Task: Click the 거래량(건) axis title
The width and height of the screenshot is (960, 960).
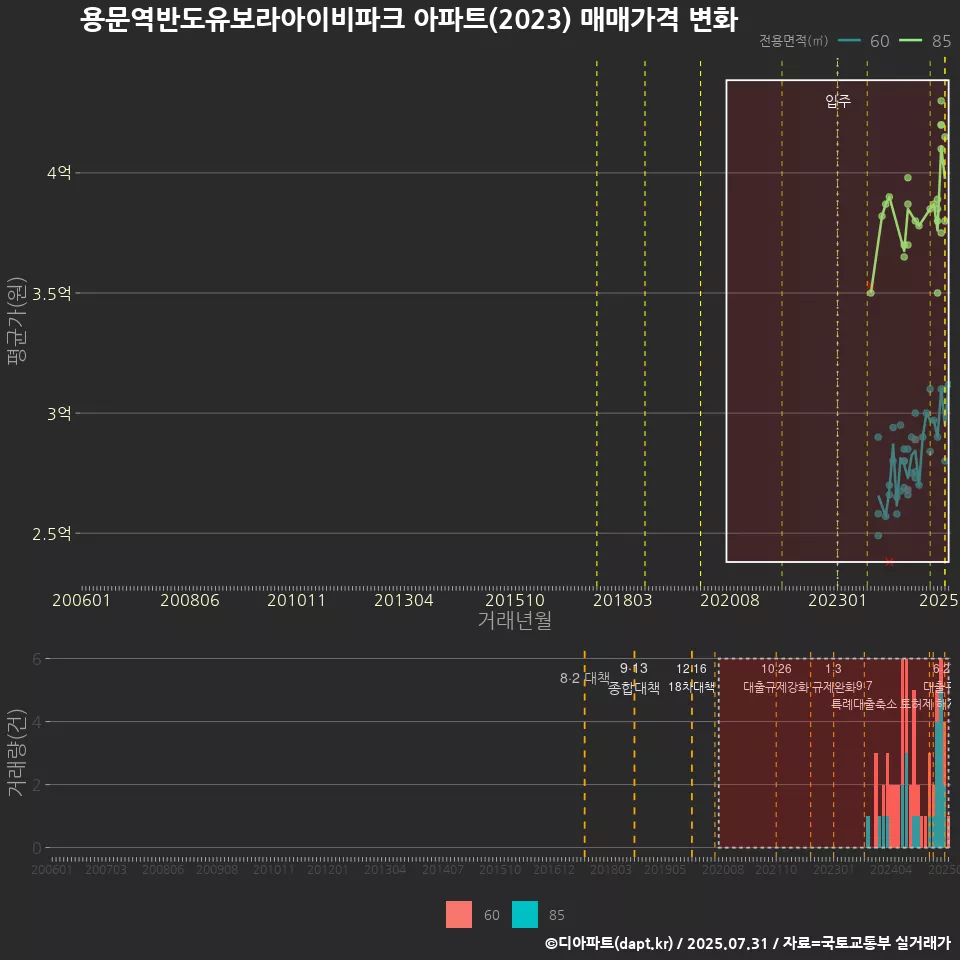Action: tap(17, 752)
